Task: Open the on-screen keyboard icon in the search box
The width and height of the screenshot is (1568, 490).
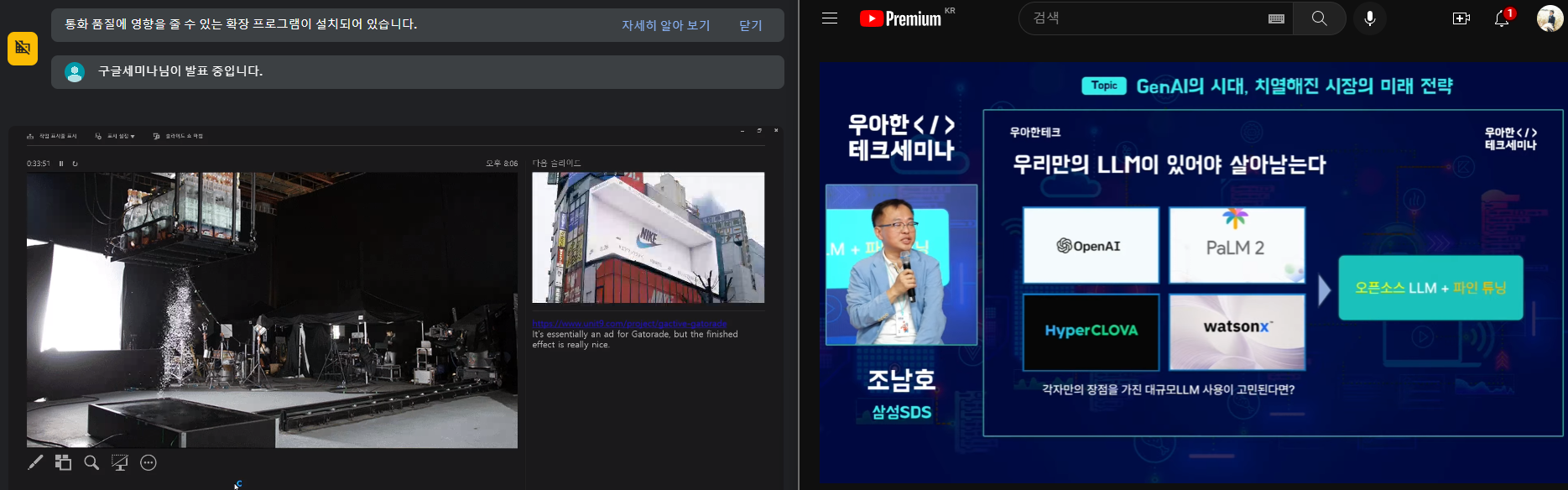Action: tap(1276, 18)
